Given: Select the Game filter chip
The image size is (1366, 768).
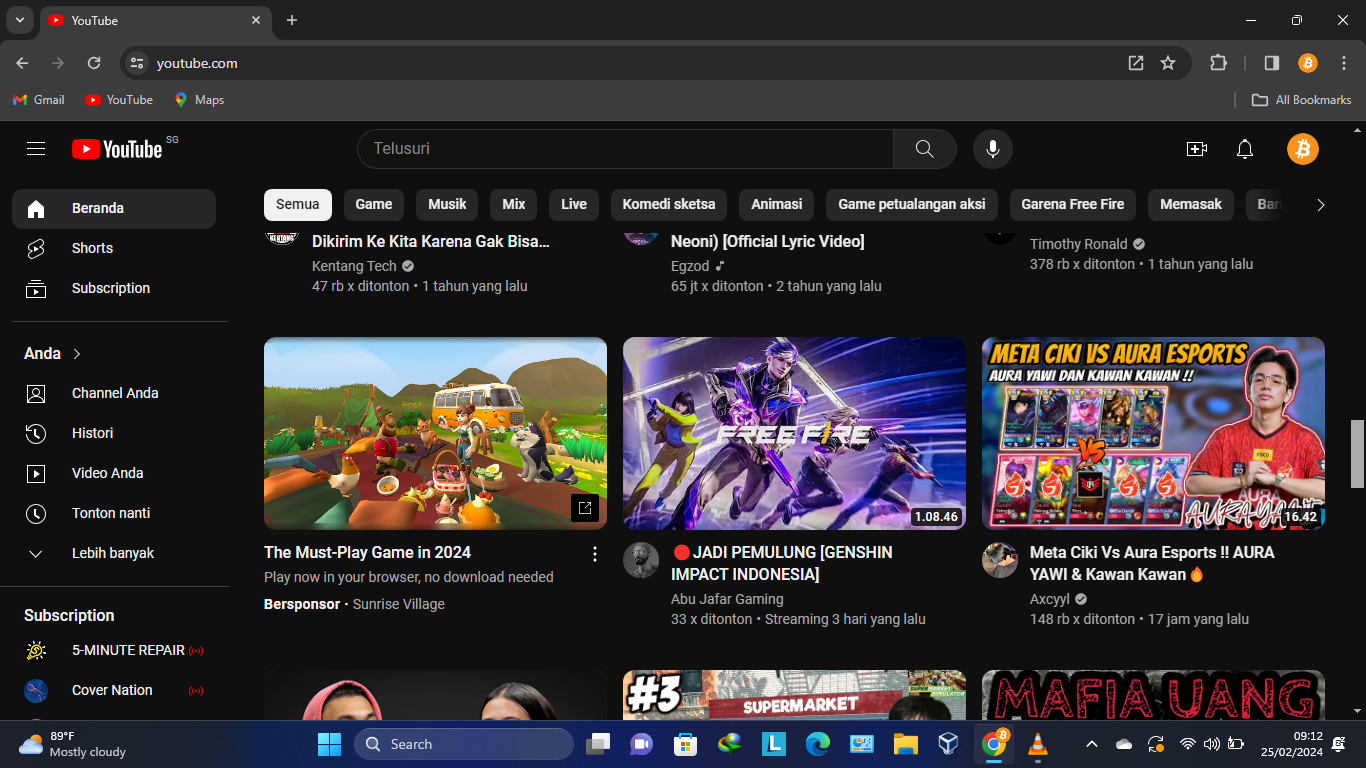Looking at the screenshot, I should pos(374,204).
